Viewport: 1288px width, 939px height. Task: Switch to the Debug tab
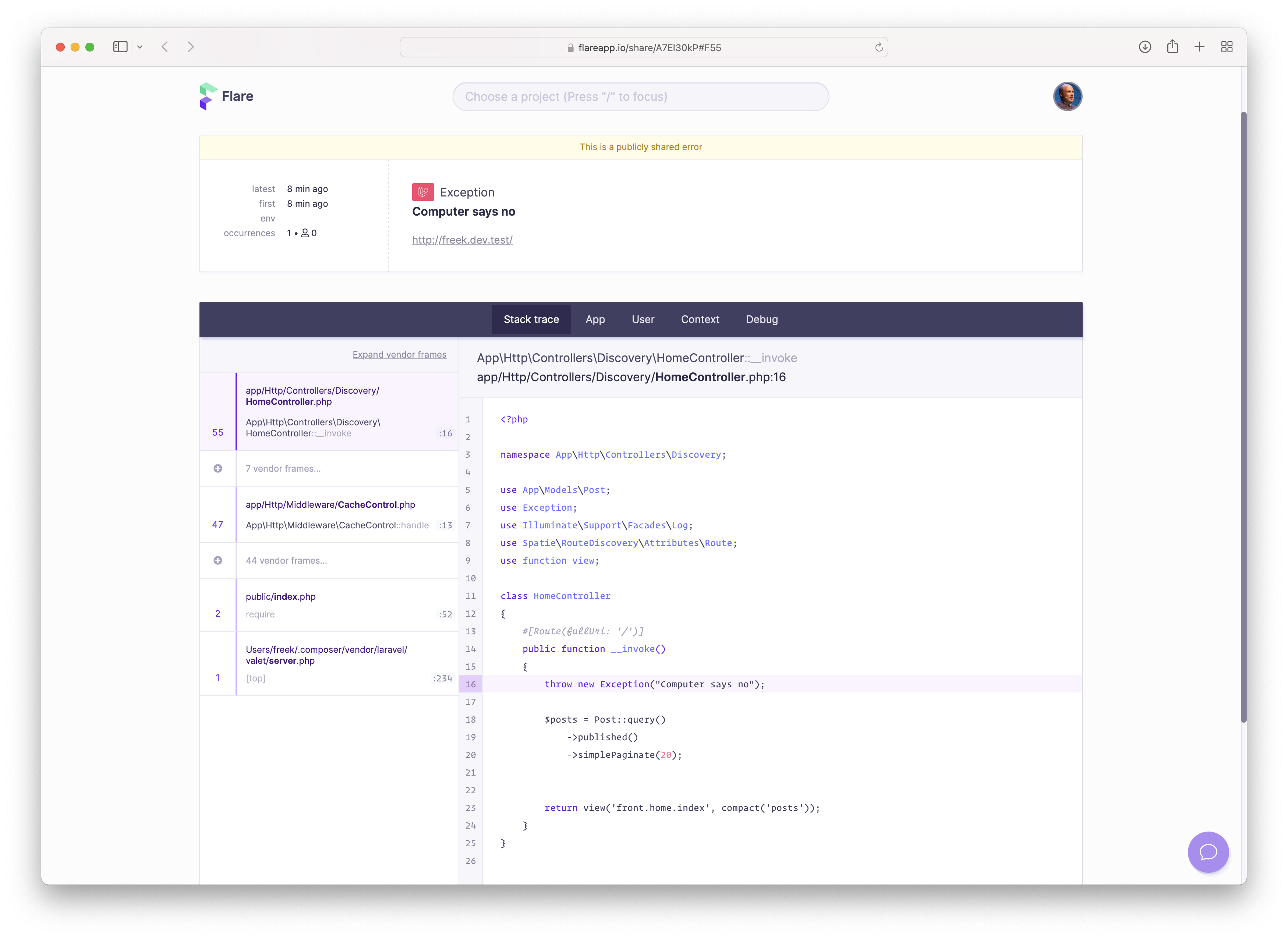(762, 319)
